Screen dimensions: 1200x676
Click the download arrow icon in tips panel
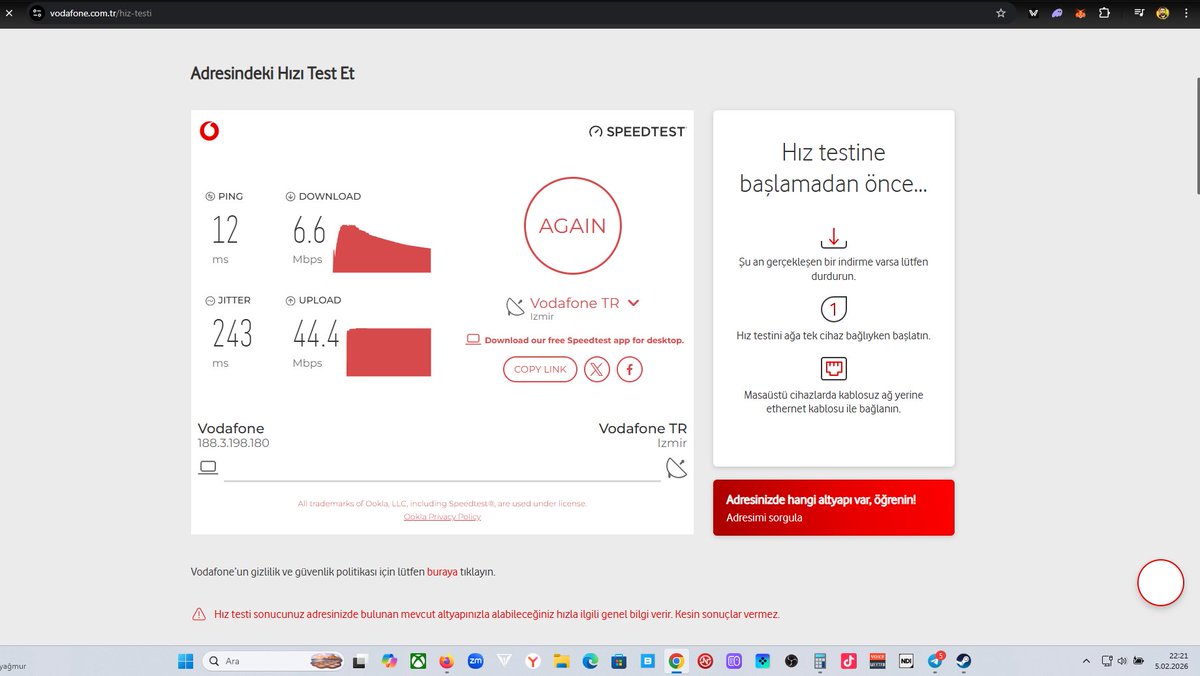click(833, 238)
